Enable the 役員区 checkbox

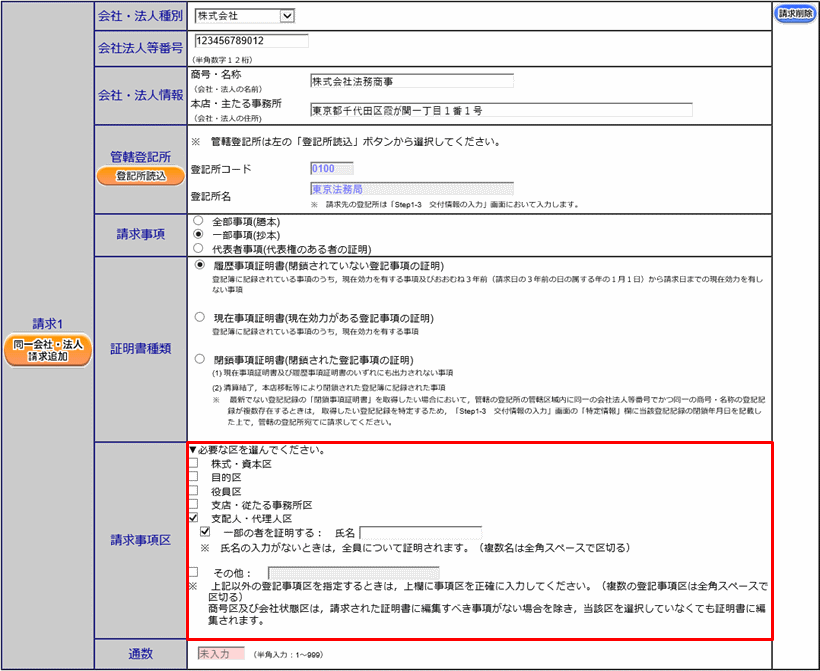(194, 492)
